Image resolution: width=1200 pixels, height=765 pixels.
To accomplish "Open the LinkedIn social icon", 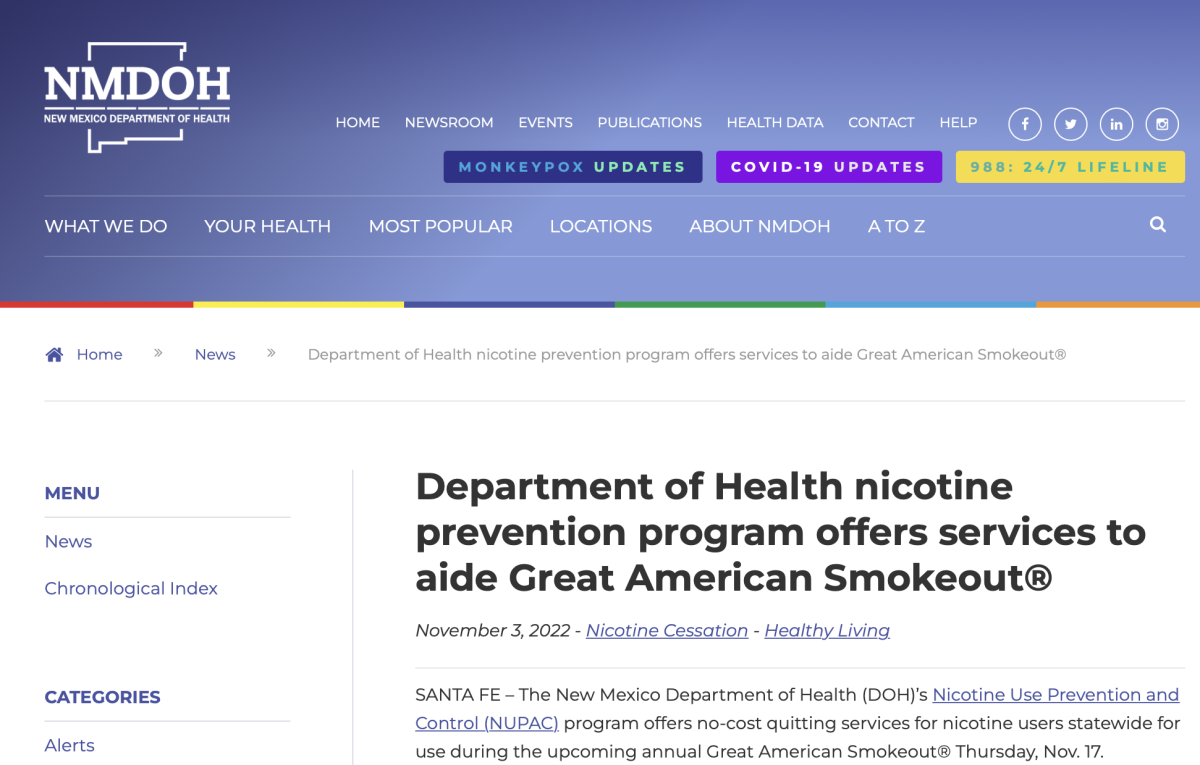I will (1116, 124).
